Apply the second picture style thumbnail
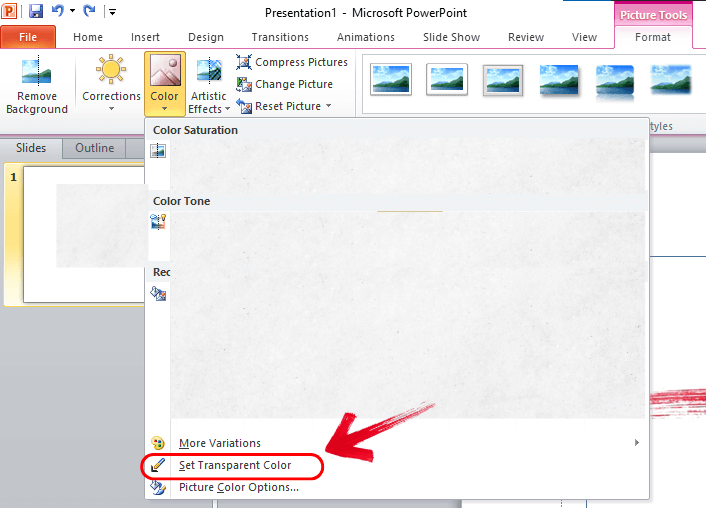 (x=447, y=80)
